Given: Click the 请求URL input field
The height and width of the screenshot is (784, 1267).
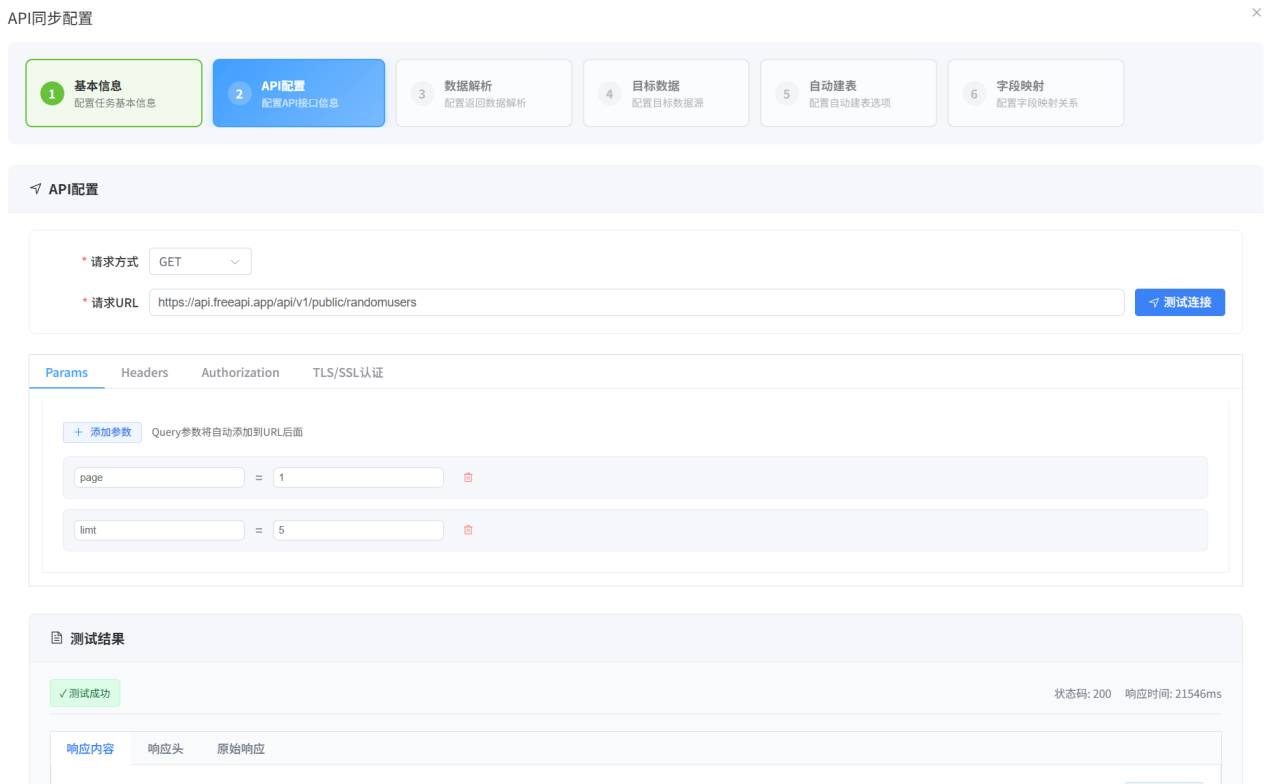Looking at the screenshot, I should (x=637, y=302).
